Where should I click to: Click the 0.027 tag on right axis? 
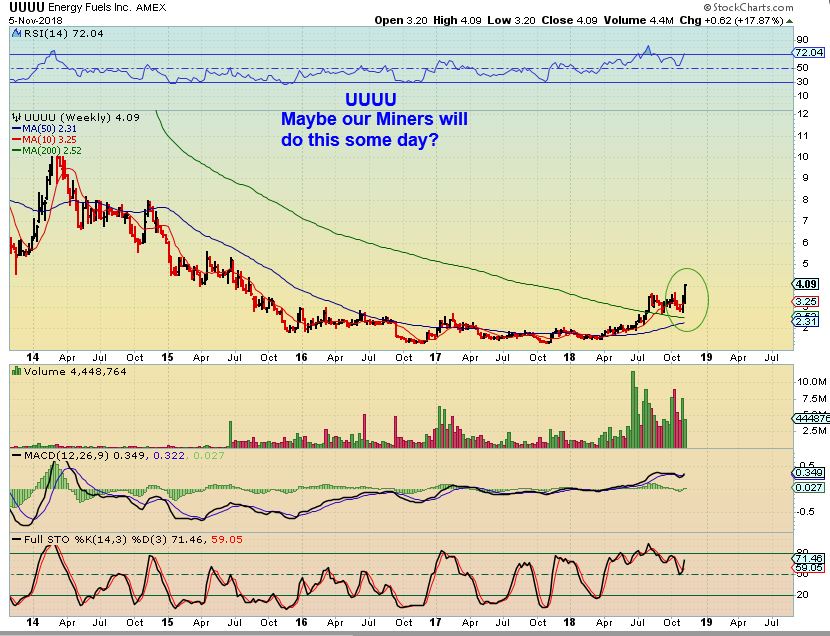pyautogui.click(x=808, y=487)
